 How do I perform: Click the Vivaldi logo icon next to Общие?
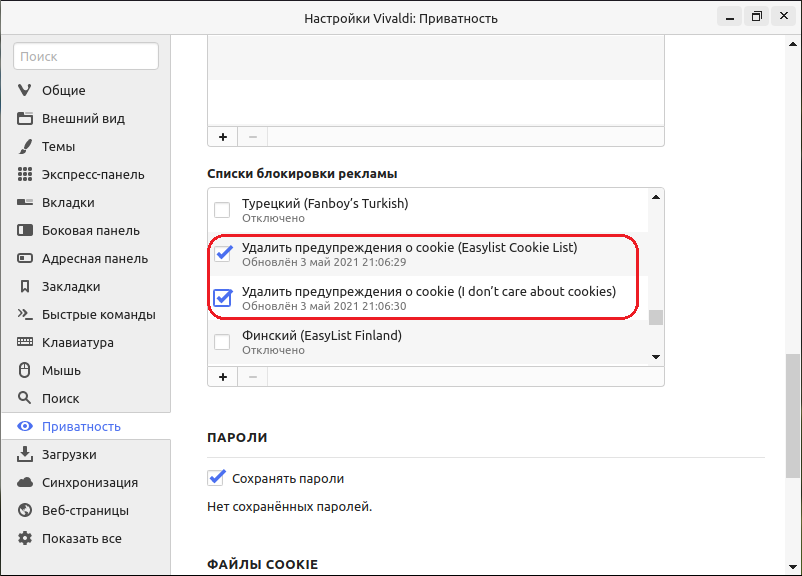[x=25, y=90]
